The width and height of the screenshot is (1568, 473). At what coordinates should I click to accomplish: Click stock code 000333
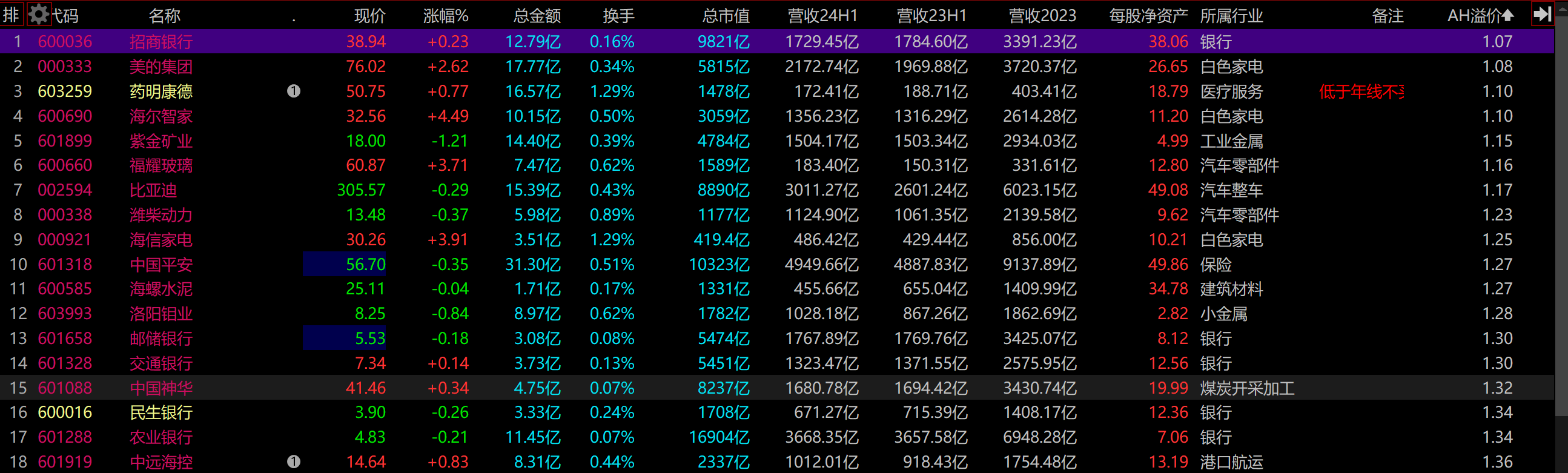[65, 67]
